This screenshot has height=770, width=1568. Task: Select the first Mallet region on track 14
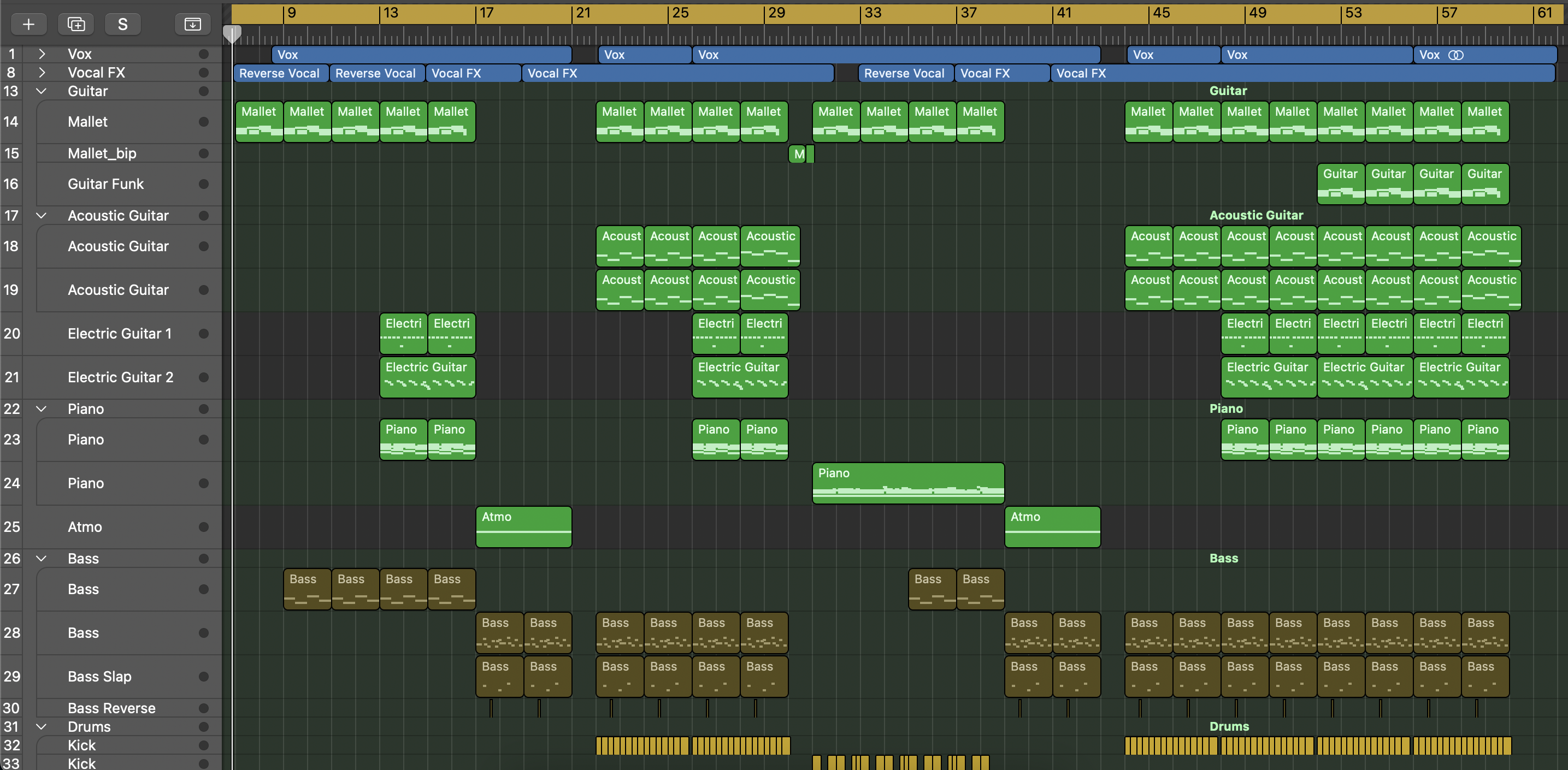[x=260, y=122]
